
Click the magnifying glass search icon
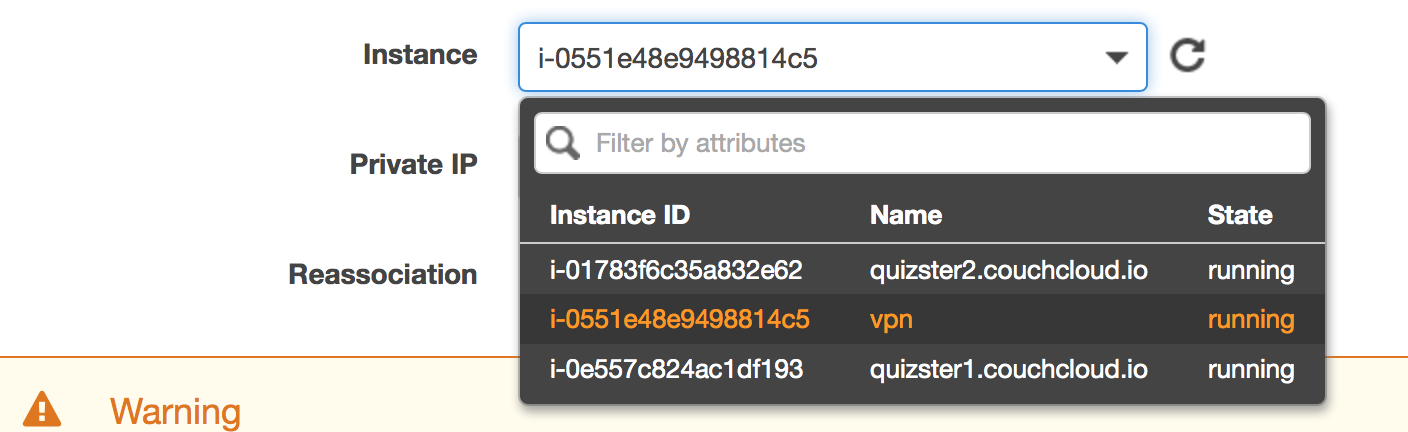click(x=563, y=143)
